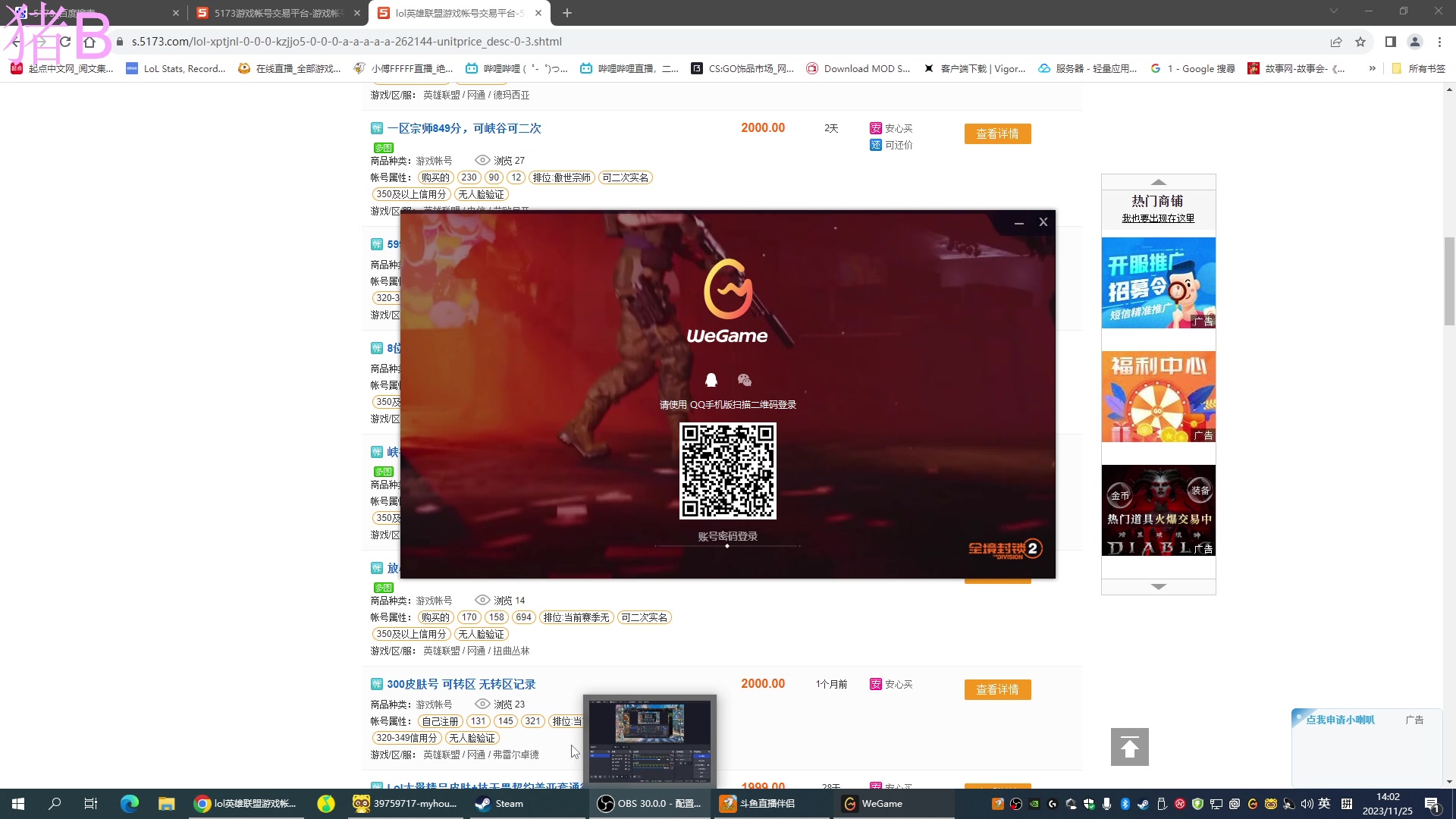Click tag 可二次实名 on 一区宗师849分 listing
Viewport: 1456px width, 819px height.
[x=625, y=177]
